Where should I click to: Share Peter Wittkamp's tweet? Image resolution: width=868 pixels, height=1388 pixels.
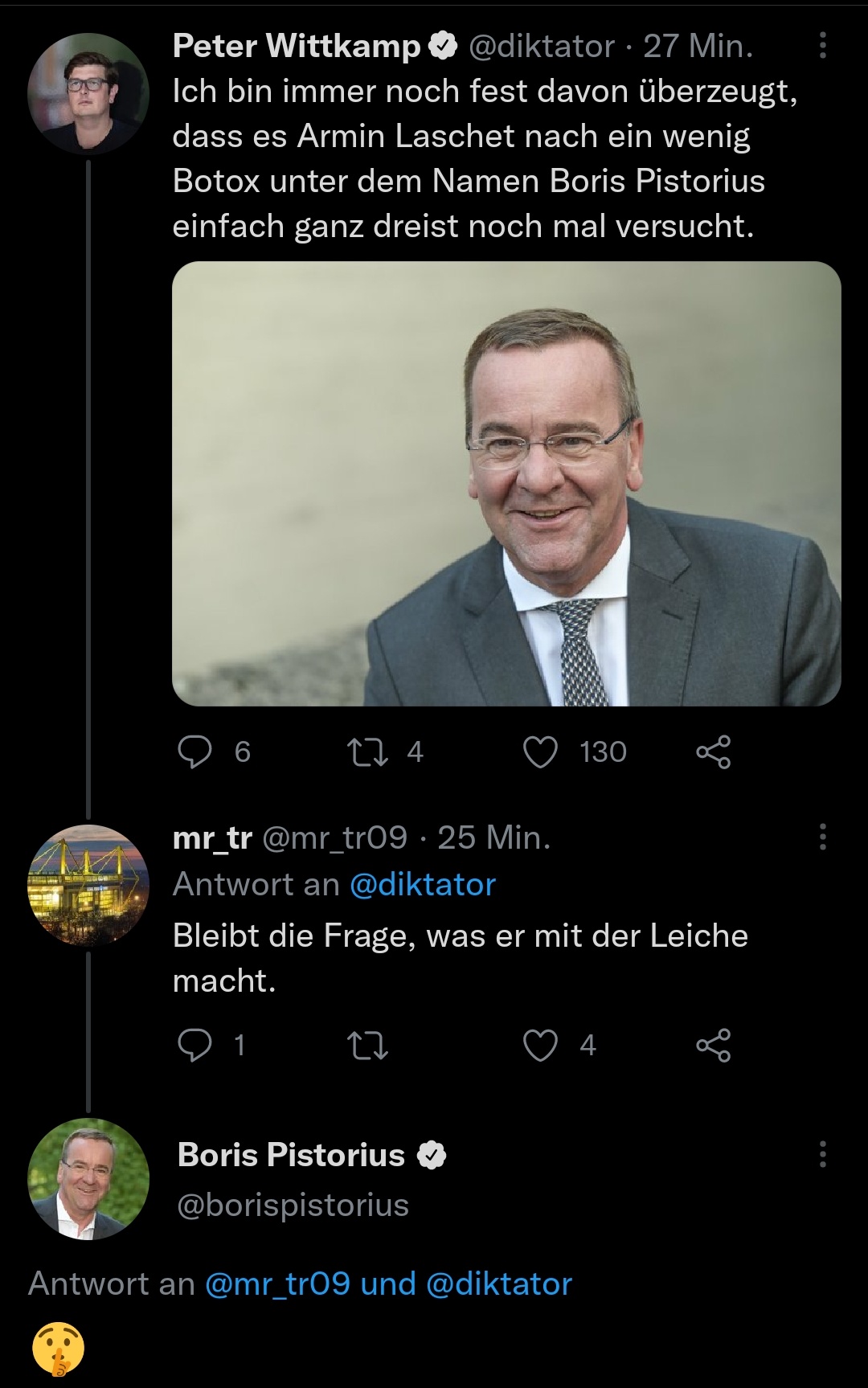click(x=713, y=752)
